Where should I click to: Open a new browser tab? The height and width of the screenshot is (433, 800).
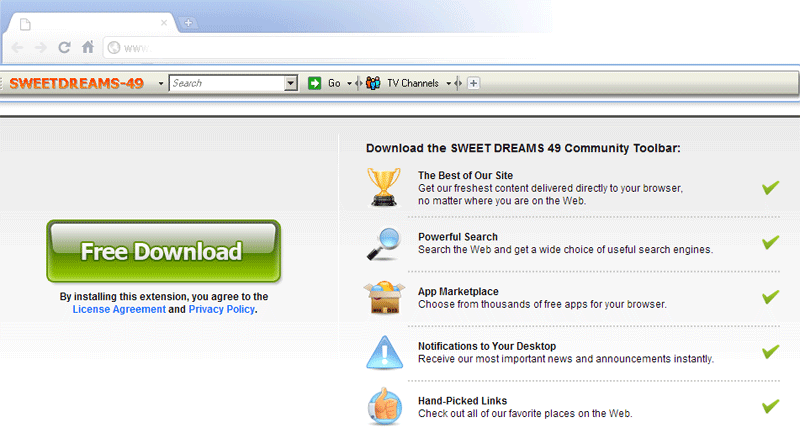(189, 22)
